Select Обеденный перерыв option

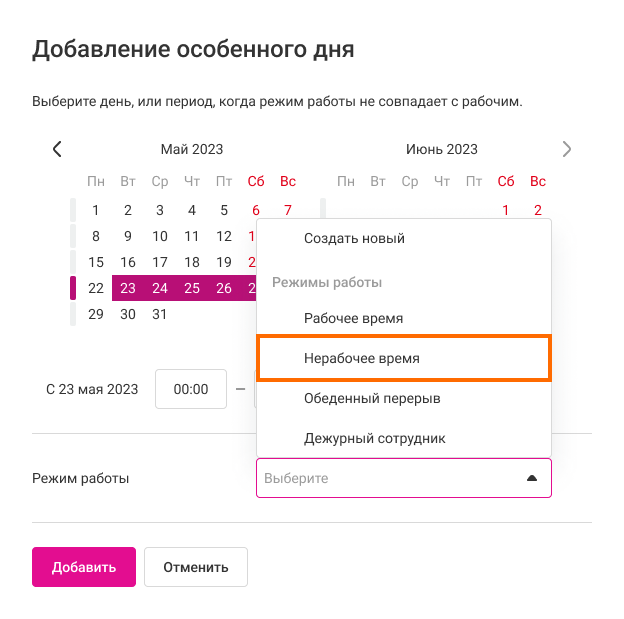372,398
